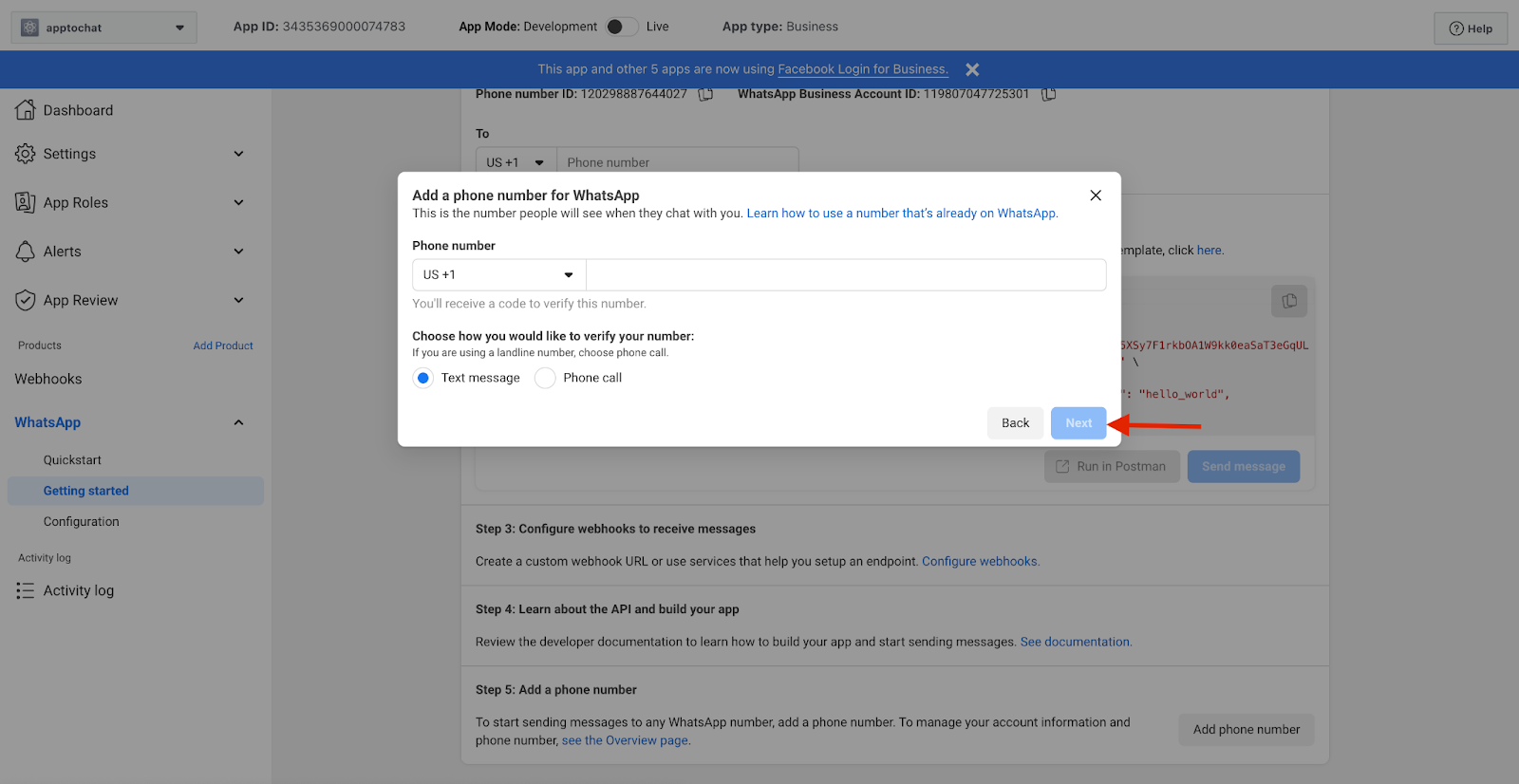Image resolution: width=1519 pixels, height=784 pixels.
Task: Click the See documentation link
Action: tap(1076, 643)
